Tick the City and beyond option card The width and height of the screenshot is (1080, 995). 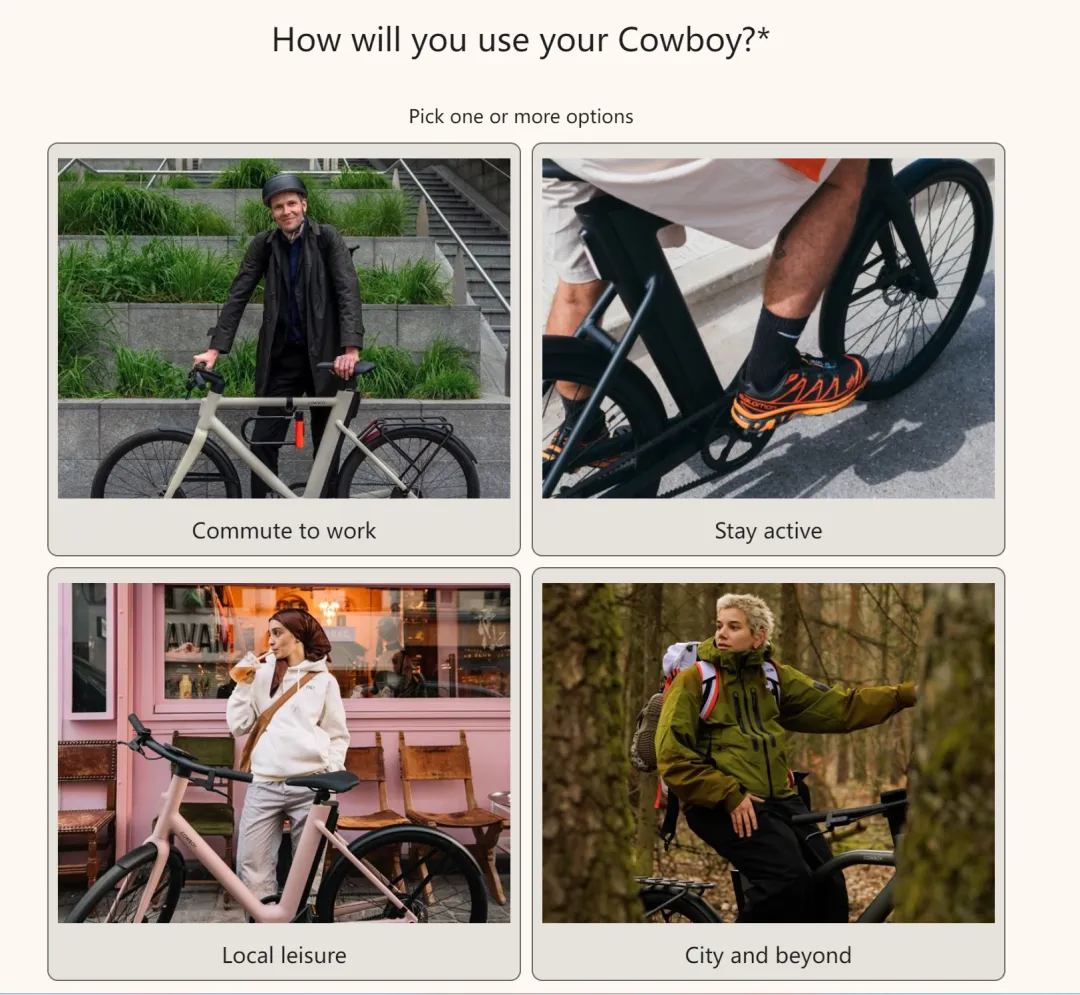tap(768, 774)
